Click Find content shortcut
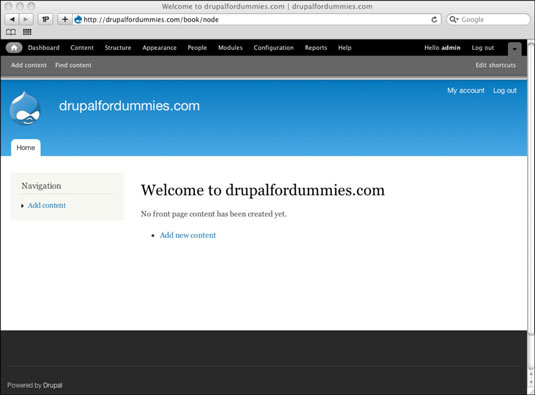 click(73, 65)
